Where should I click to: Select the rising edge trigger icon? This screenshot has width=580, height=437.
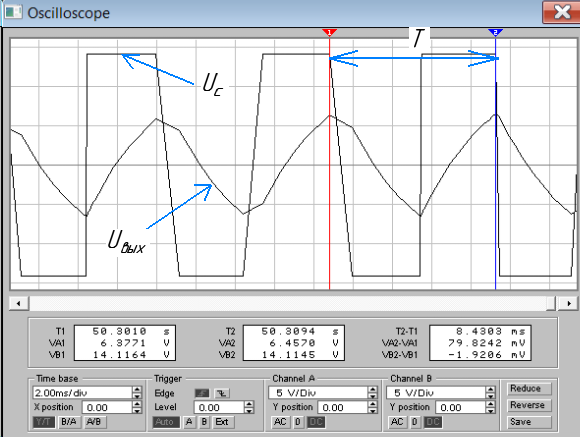pos(202,393)
